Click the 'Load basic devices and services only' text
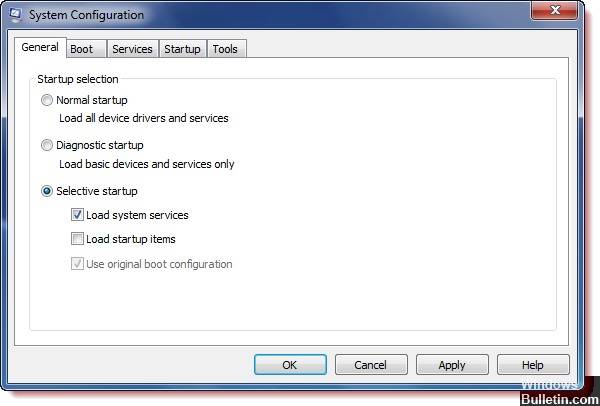 [x=147, y=164]
